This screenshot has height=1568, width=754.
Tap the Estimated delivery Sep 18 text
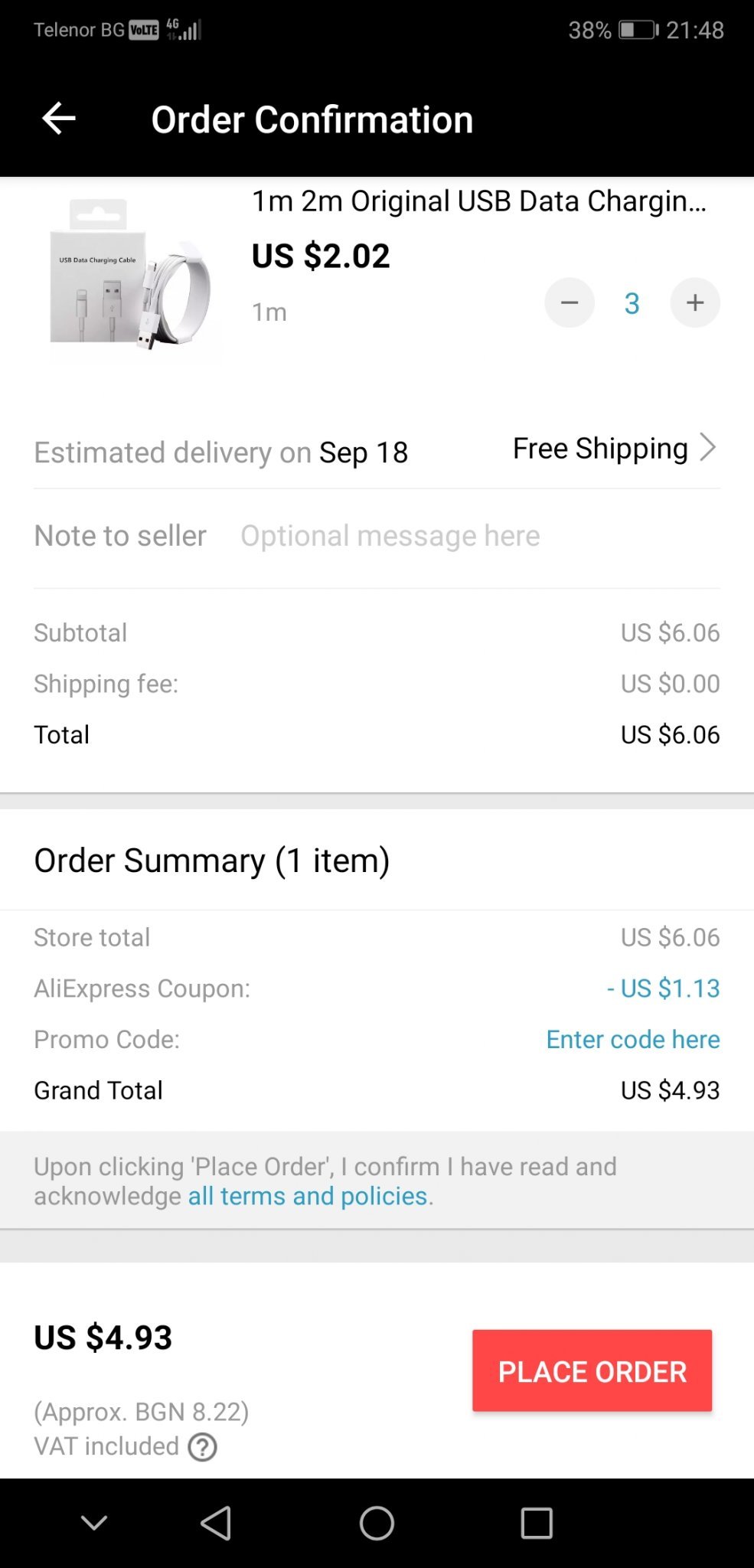[221, 452]
